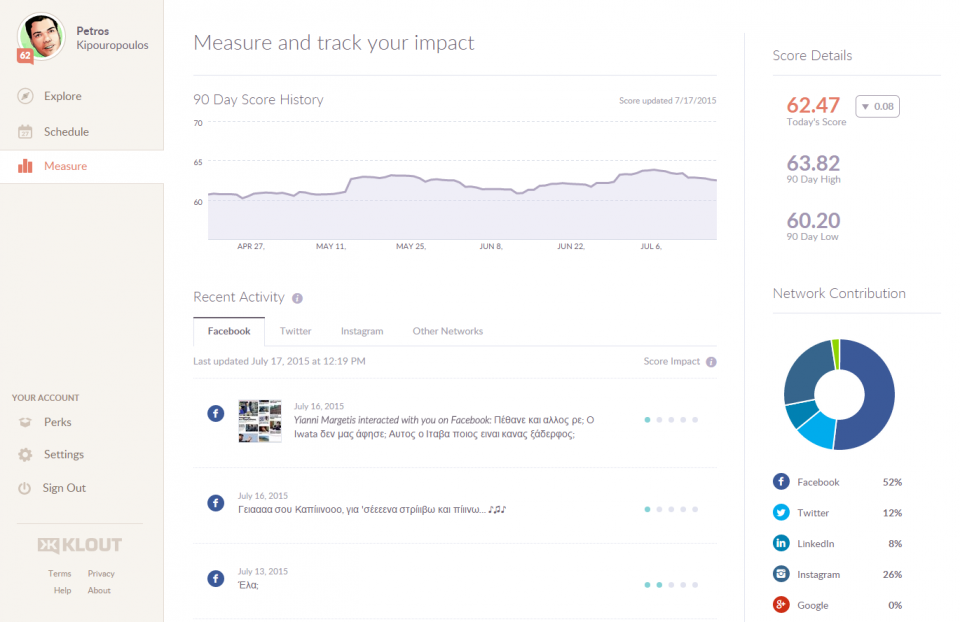Viewport: 960px width, 622px height.
Task: Open the Privacy link in footer
Action: pyautogui.click(x=101, y=574)
